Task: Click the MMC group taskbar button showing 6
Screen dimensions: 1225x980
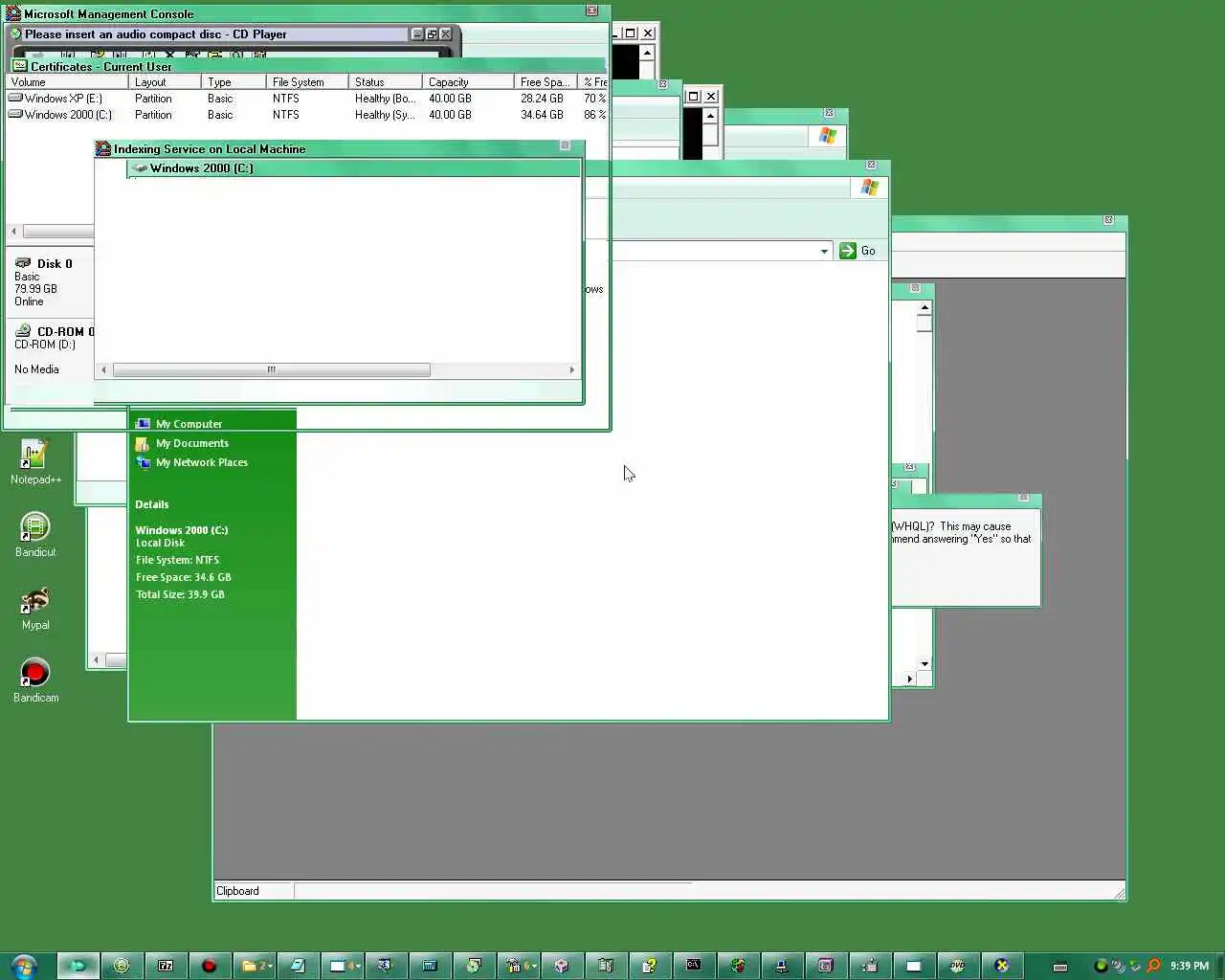Action: (x=518, y=966)
